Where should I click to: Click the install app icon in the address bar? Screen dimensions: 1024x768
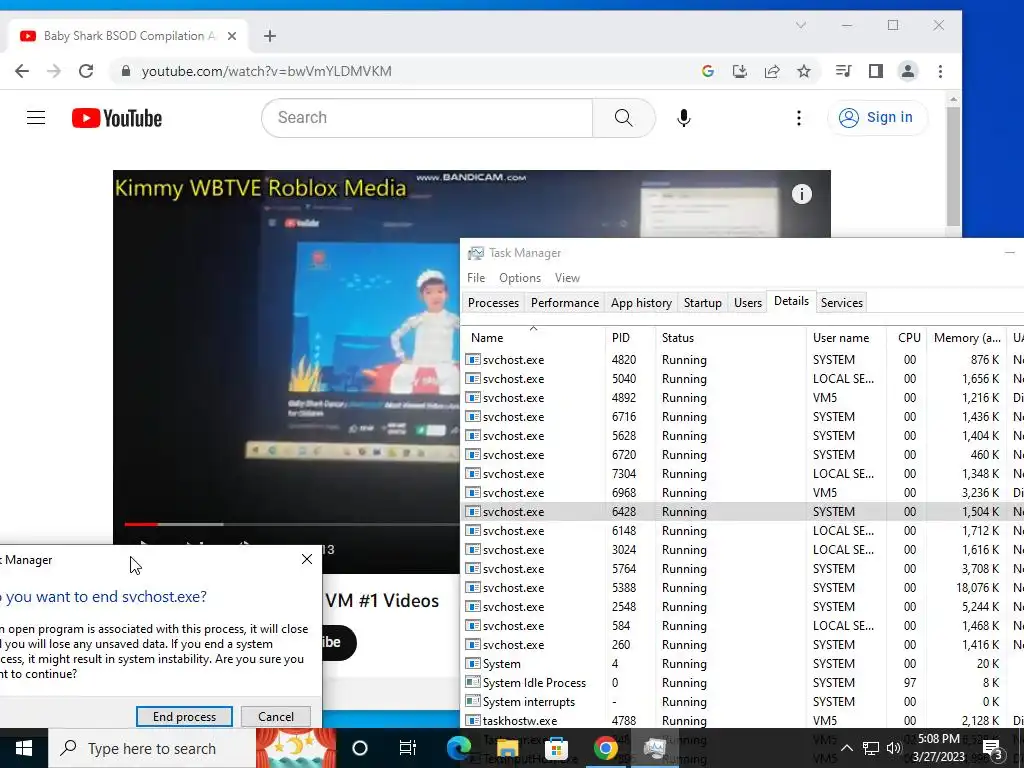(739, 71)
